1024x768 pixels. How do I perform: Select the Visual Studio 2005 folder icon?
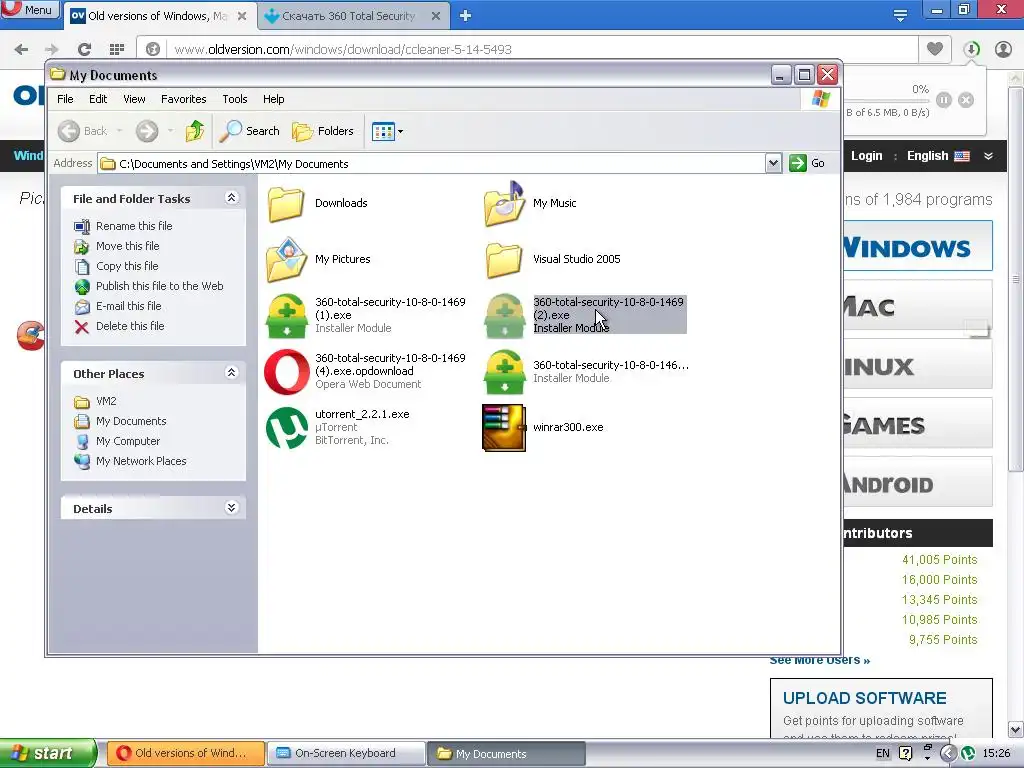point(504,259)
